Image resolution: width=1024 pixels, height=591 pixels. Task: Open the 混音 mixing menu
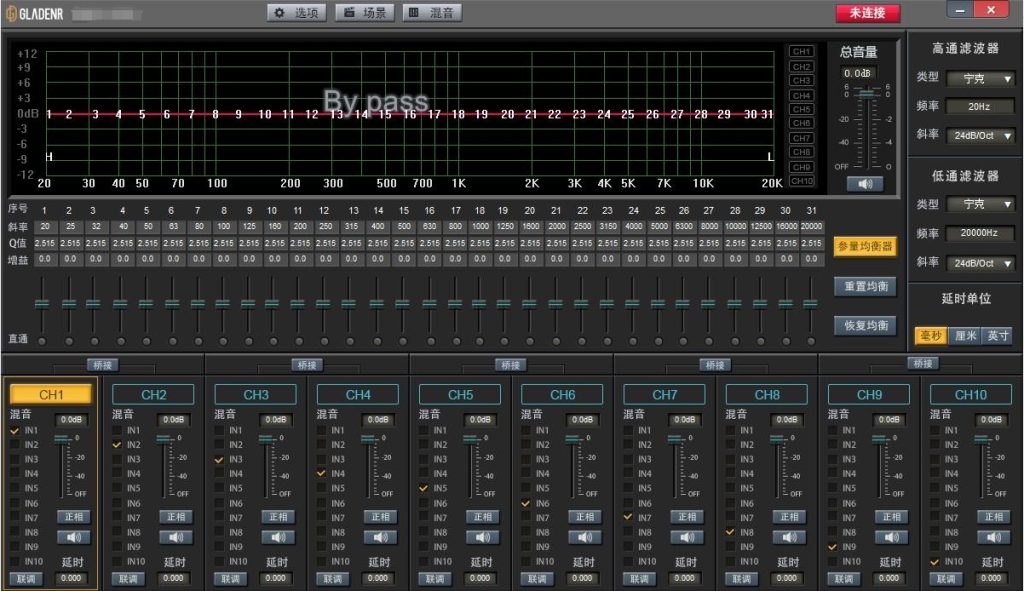[432, 13]
